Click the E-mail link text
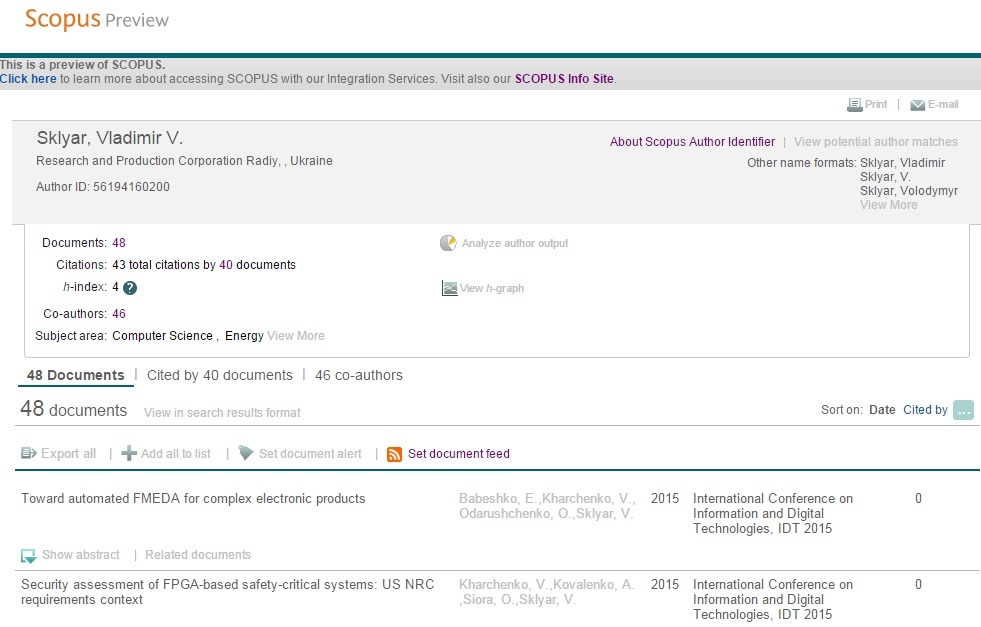981x627 pixels. pos(943,104)
